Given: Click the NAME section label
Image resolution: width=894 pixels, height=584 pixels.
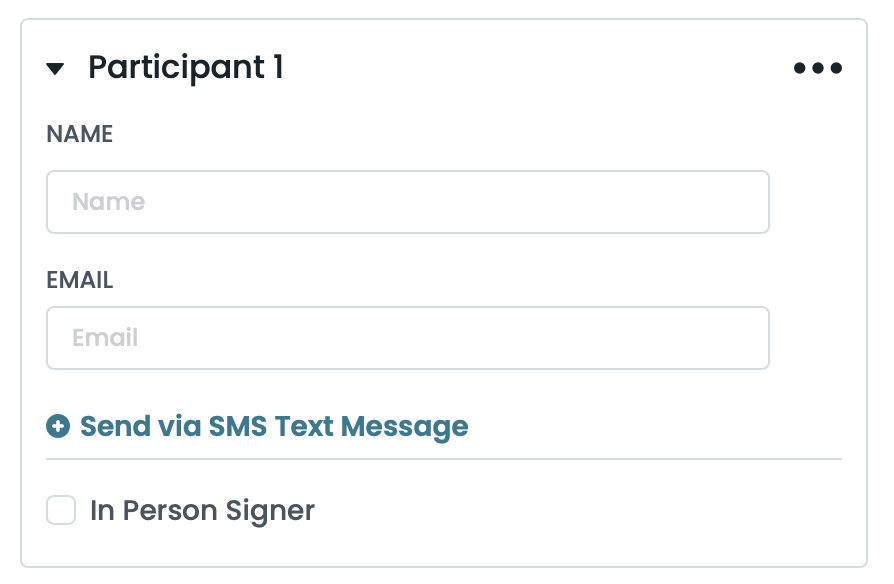Looking at the screenshot, I should click(79, 134).
